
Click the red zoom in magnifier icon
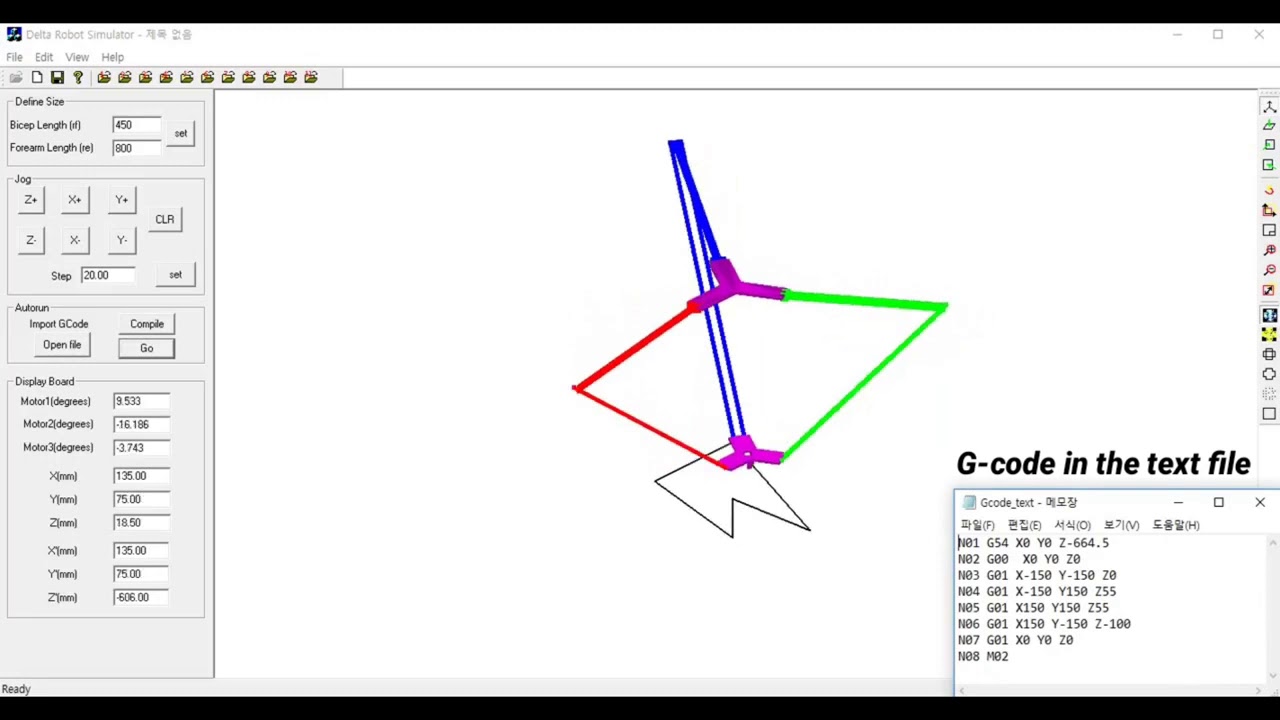(1269, 251)
